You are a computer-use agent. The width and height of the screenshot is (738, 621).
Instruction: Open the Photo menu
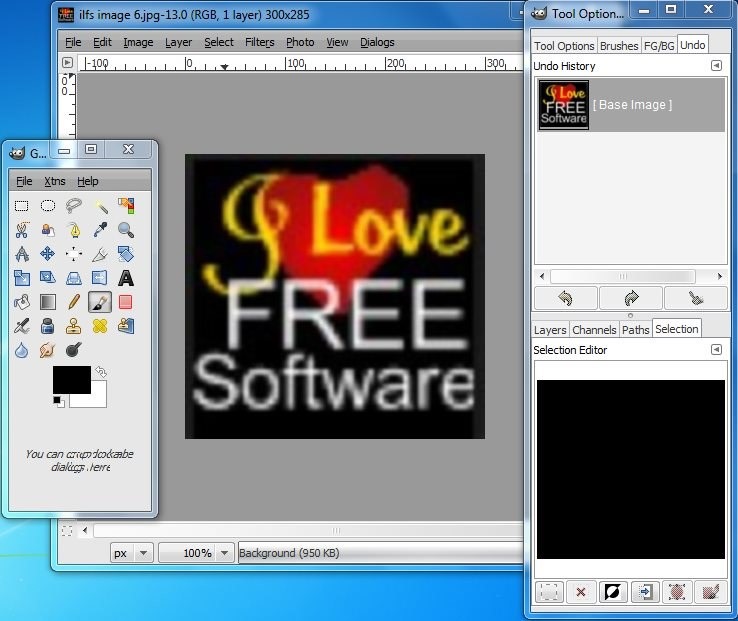pyautogui.click(x=300, y=42)
